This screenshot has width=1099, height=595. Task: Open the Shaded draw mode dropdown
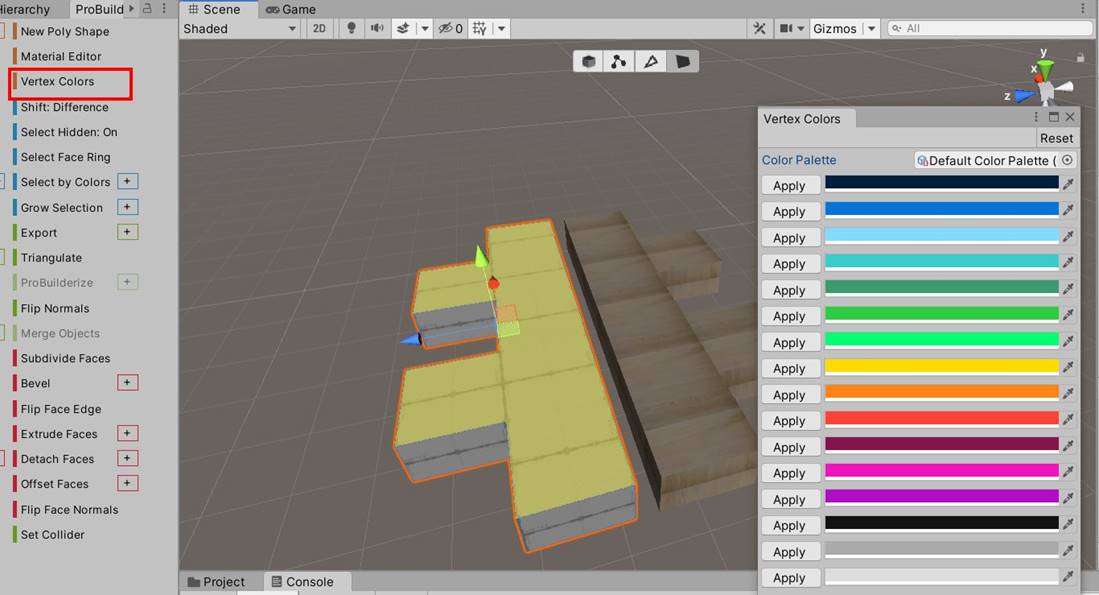click(239, 28)
